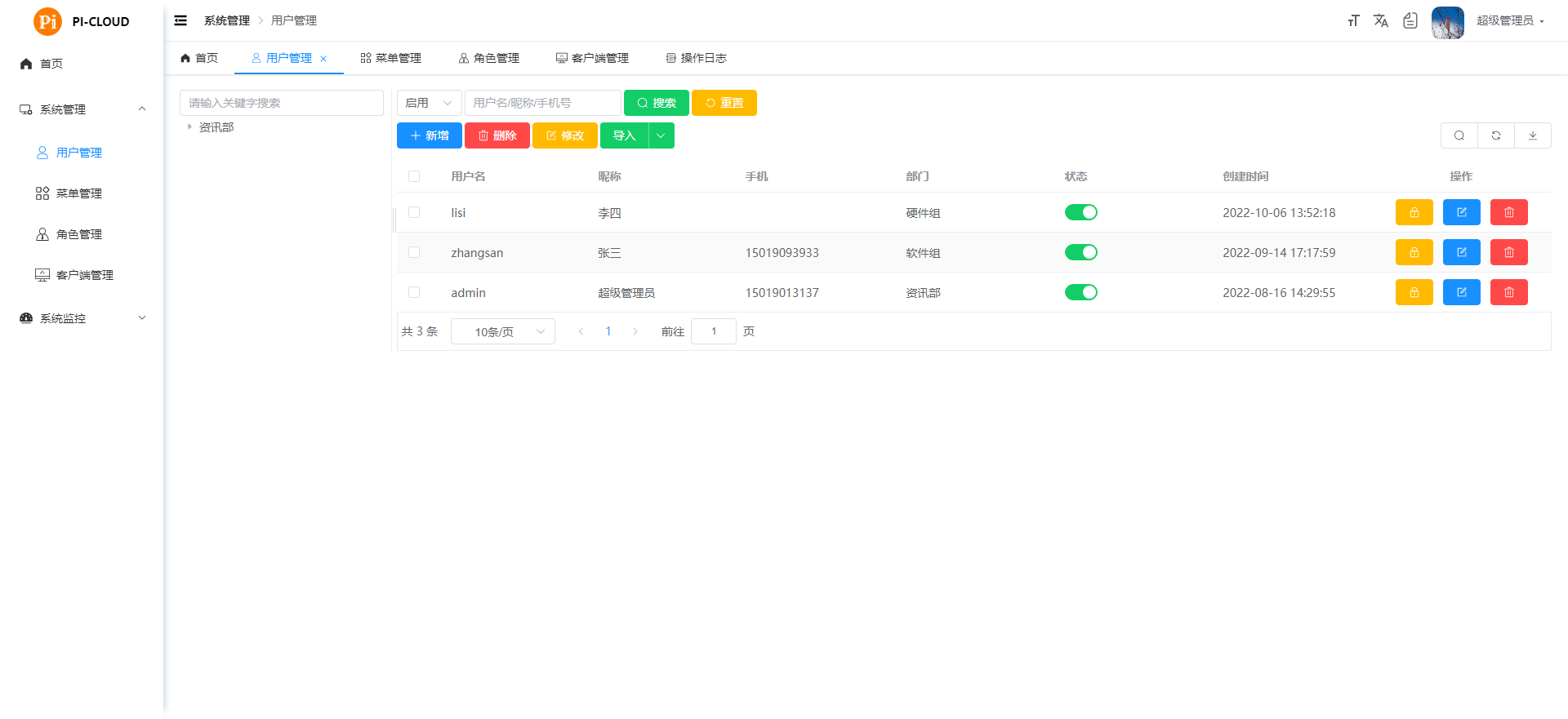Switch to 操作日志 tab
This screenshot has height=719, width=1568.
[697, 58]
